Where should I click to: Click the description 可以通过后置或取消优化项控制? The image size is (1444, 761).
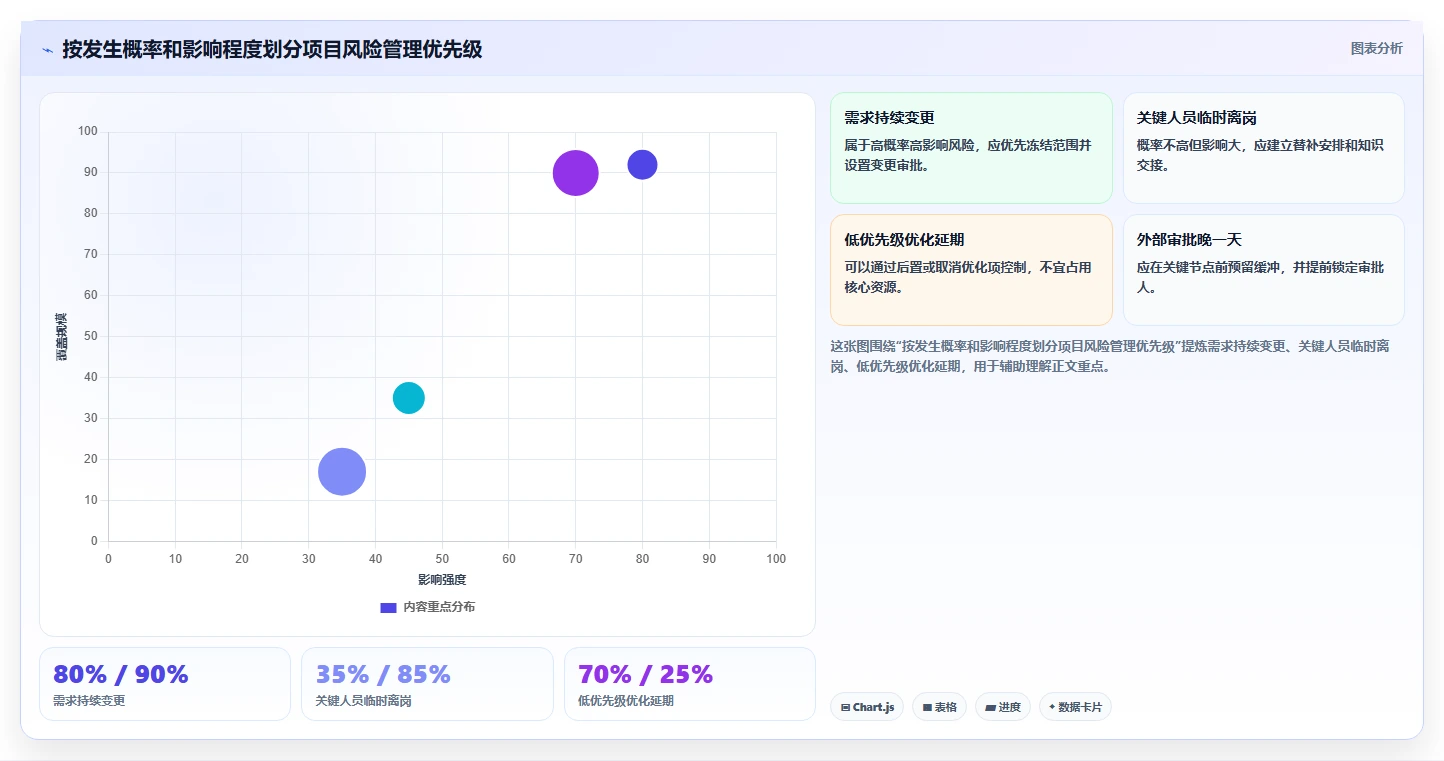(968, 277)
